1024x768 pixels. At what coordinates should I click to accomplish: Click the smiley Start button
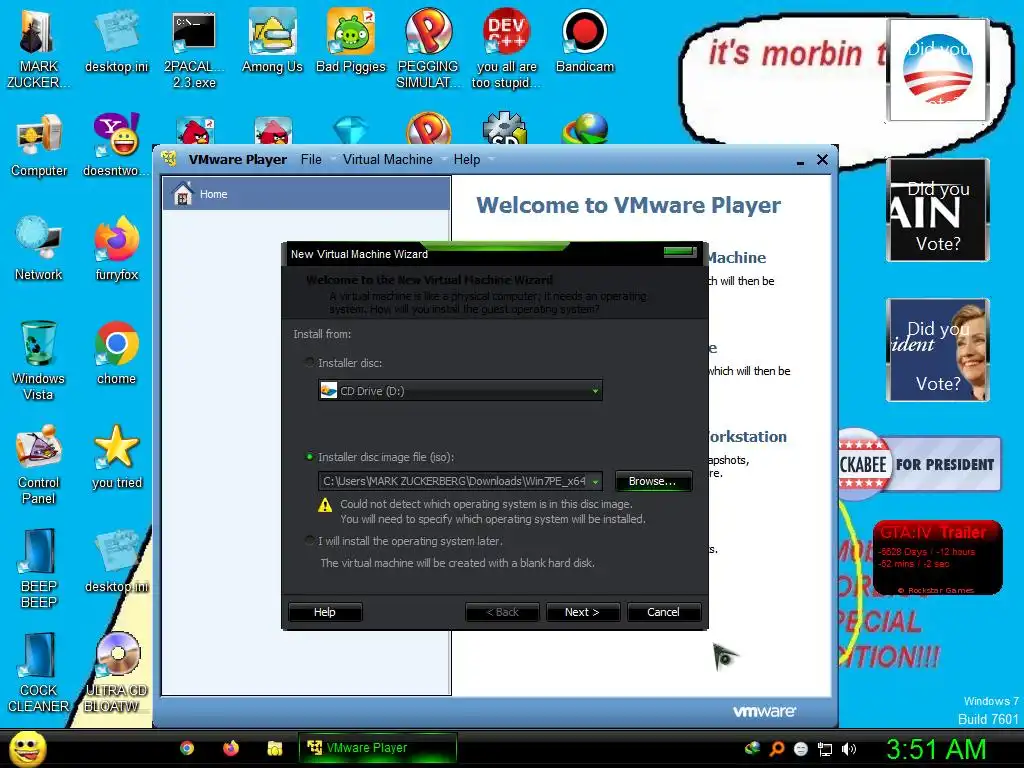point(27,749)
